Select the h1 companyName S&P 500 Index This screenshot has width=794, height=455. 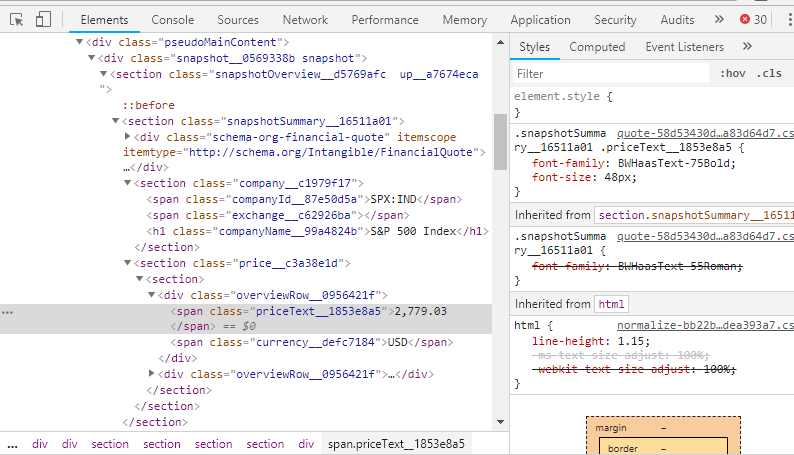317,231
